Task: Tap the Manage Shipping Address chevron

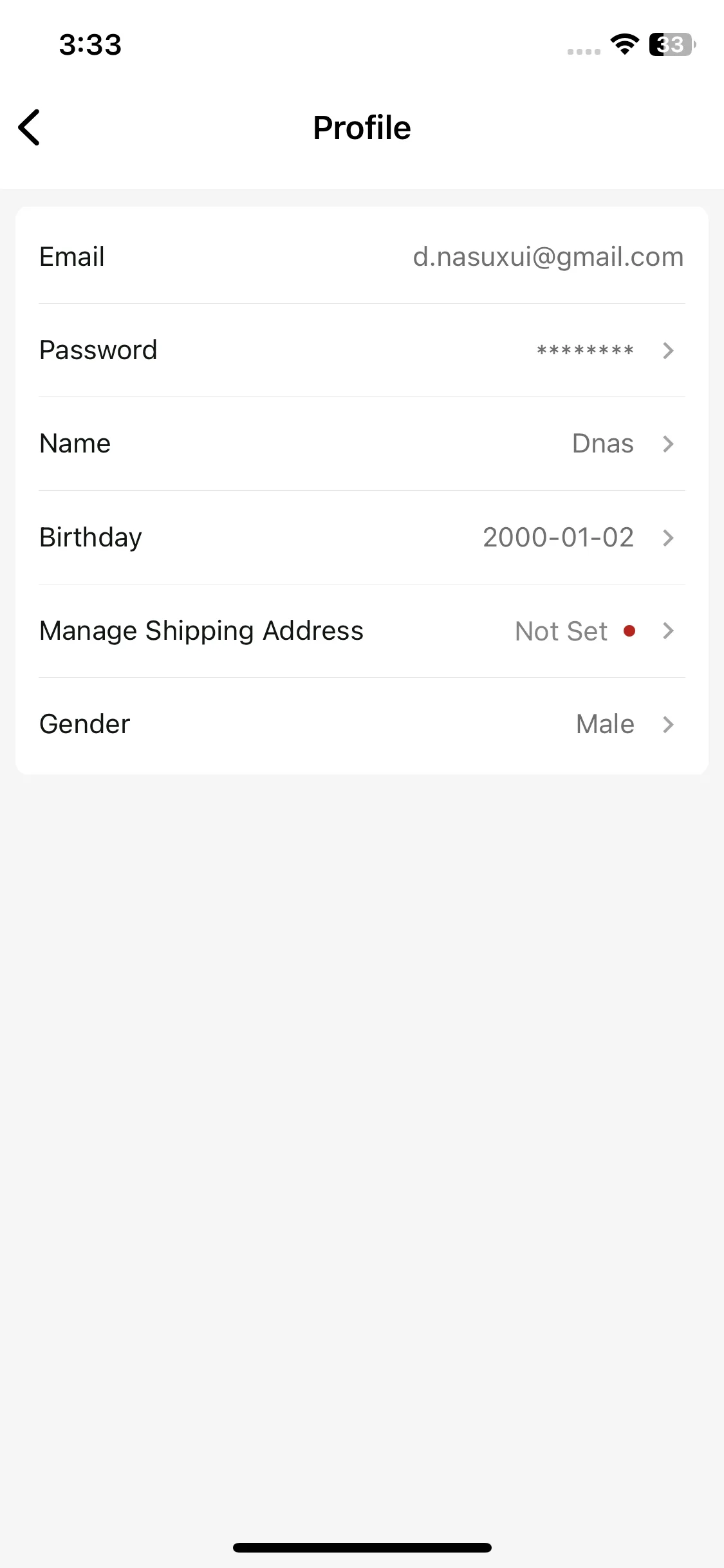Action: tap(668, 631)
